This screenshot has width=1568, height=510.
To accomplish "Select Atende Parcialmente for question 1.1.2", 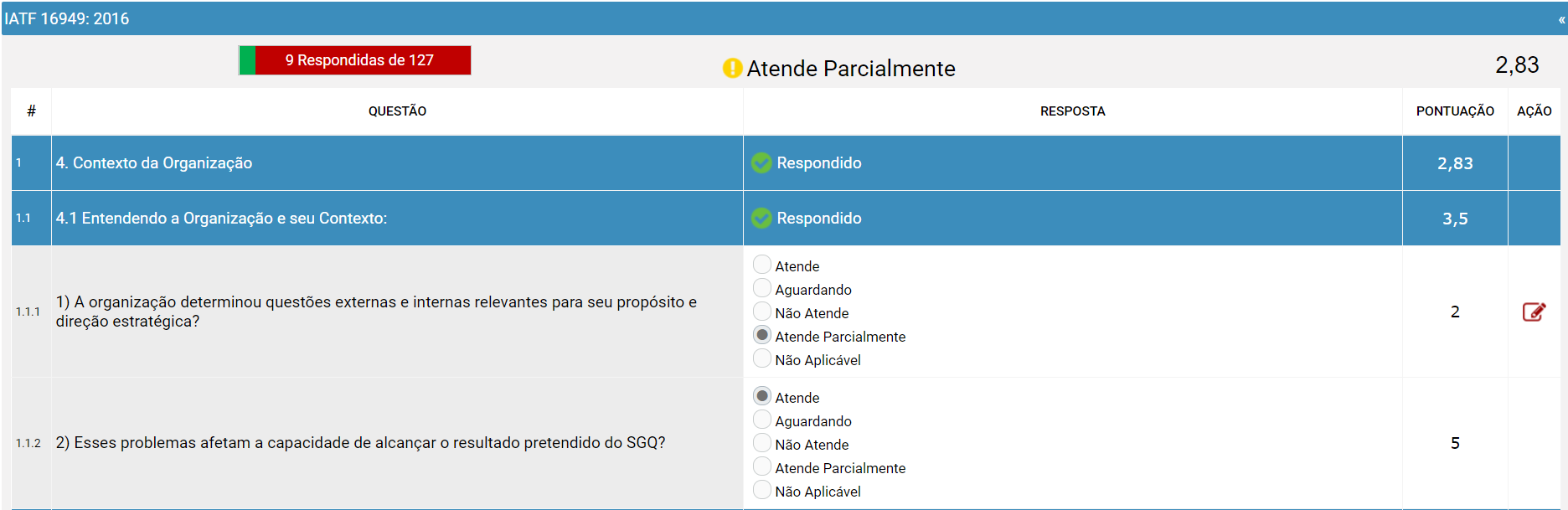I will pyautogui.click(x=761, y=466).
